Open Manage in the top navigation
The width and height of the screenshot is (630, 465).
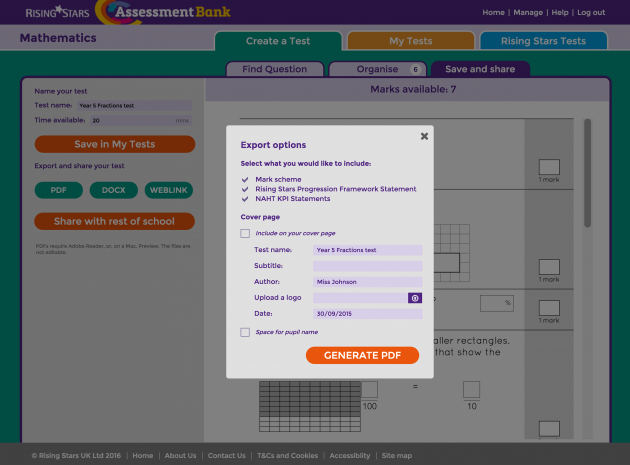pos(528,12)
